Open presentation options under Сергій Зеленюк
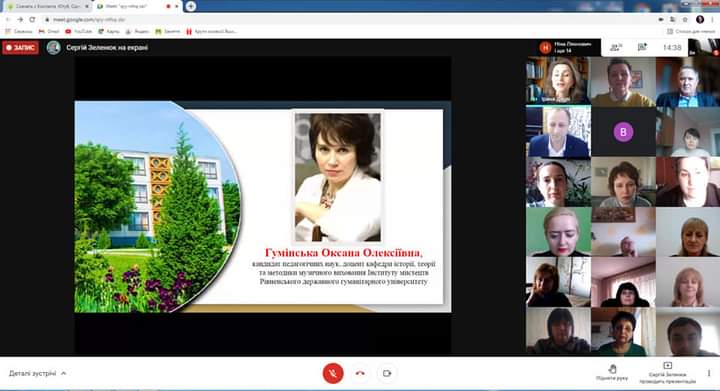720x391 pixels. tap(668, 373)
